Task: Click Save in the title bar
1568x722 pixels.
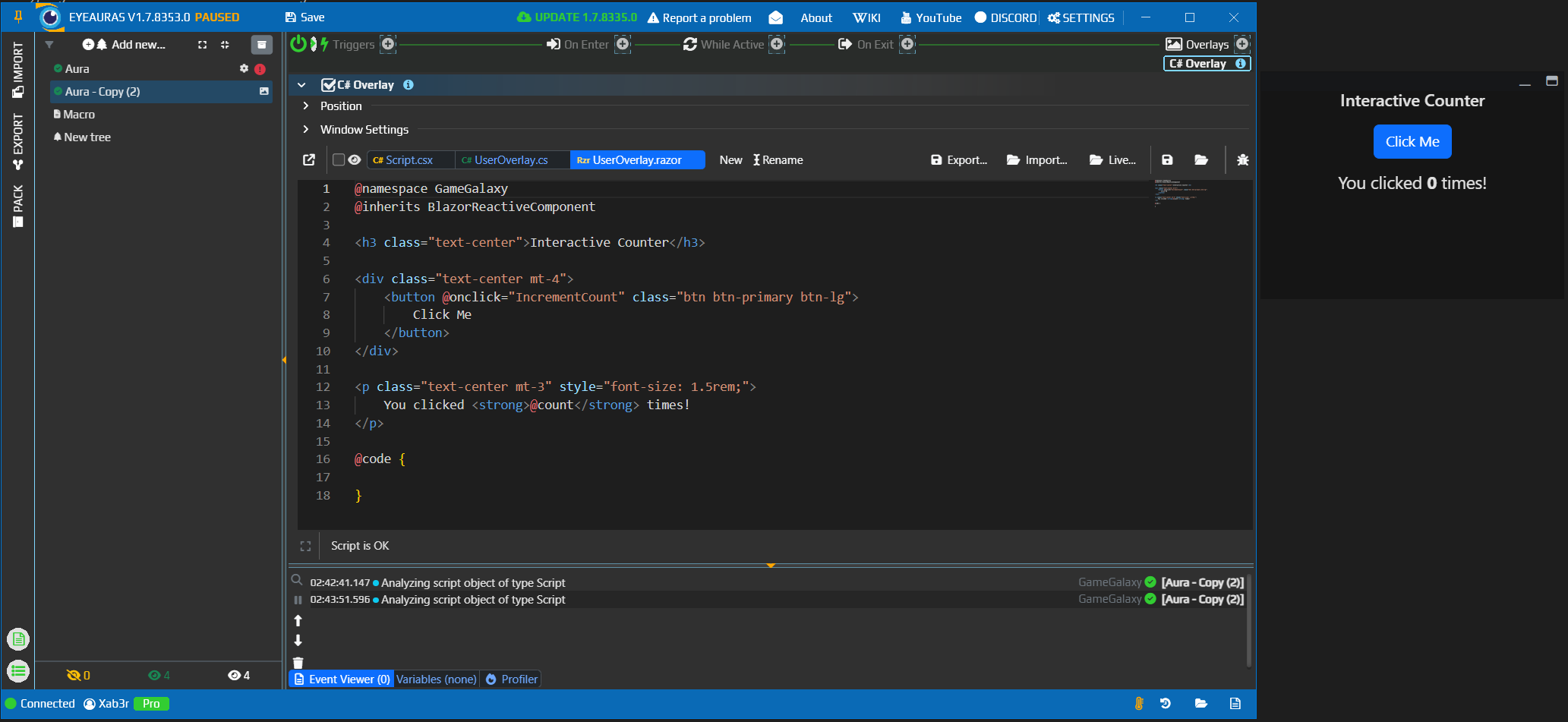Action: point(304,17)
